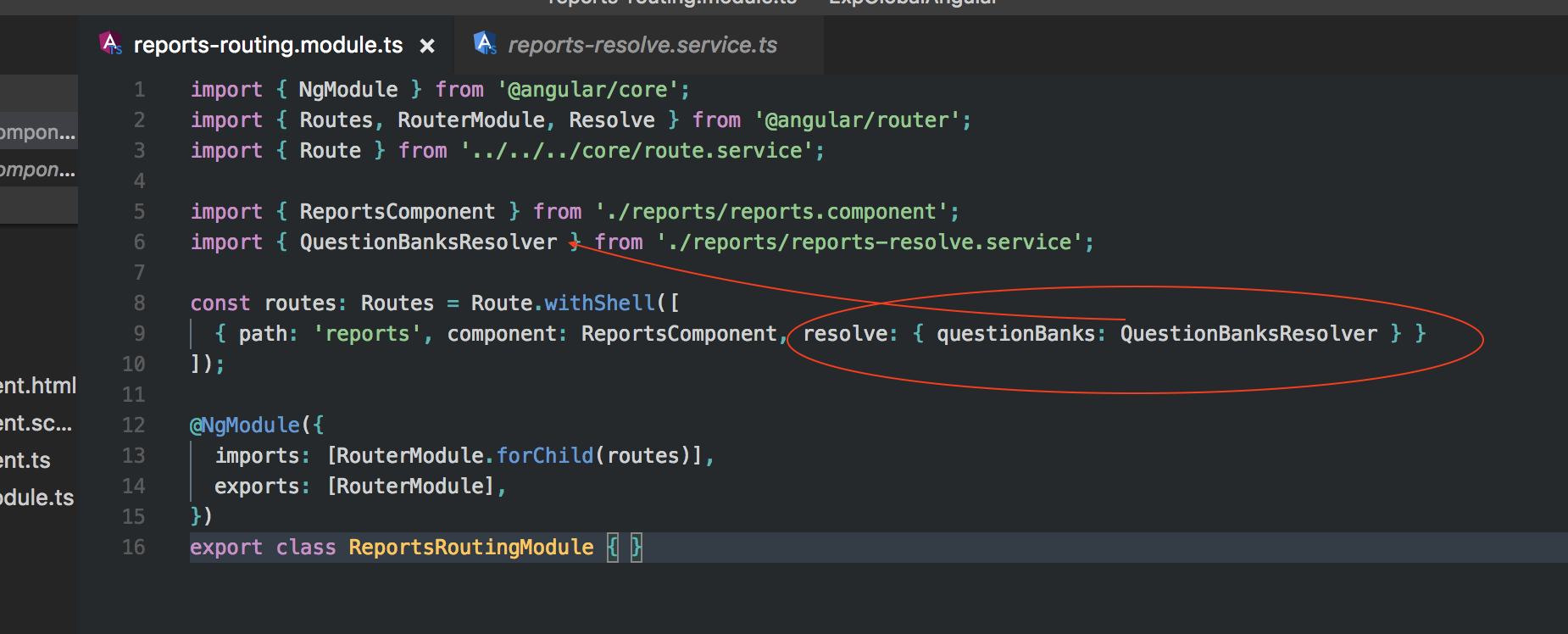Viewport: 1568px width, 634px height.
Task: Click the '@angular/core' import path
Action: (588, 90)
